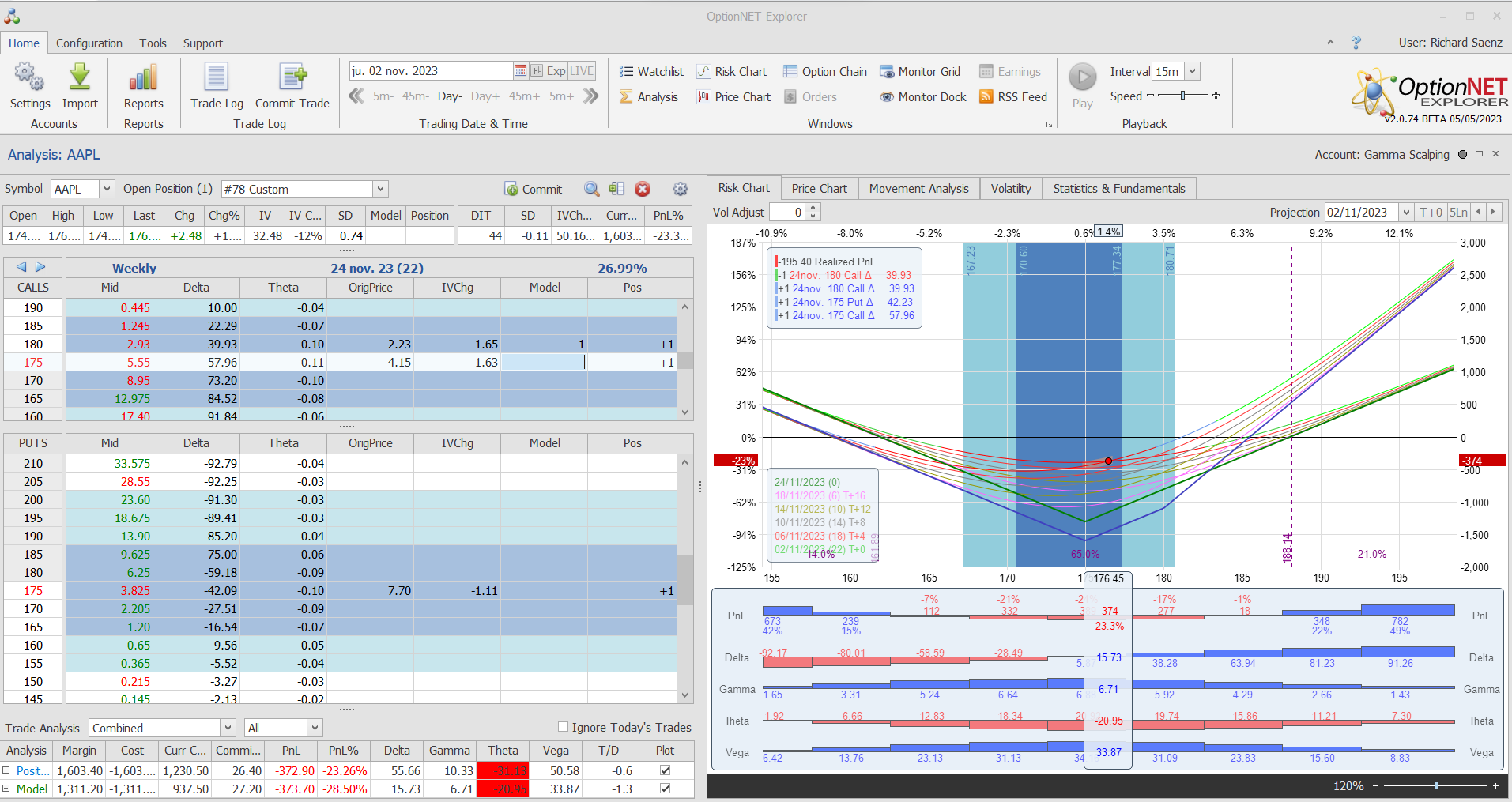
Task: Open Risk Chart from the ribbon
Action: click(732, 72)
